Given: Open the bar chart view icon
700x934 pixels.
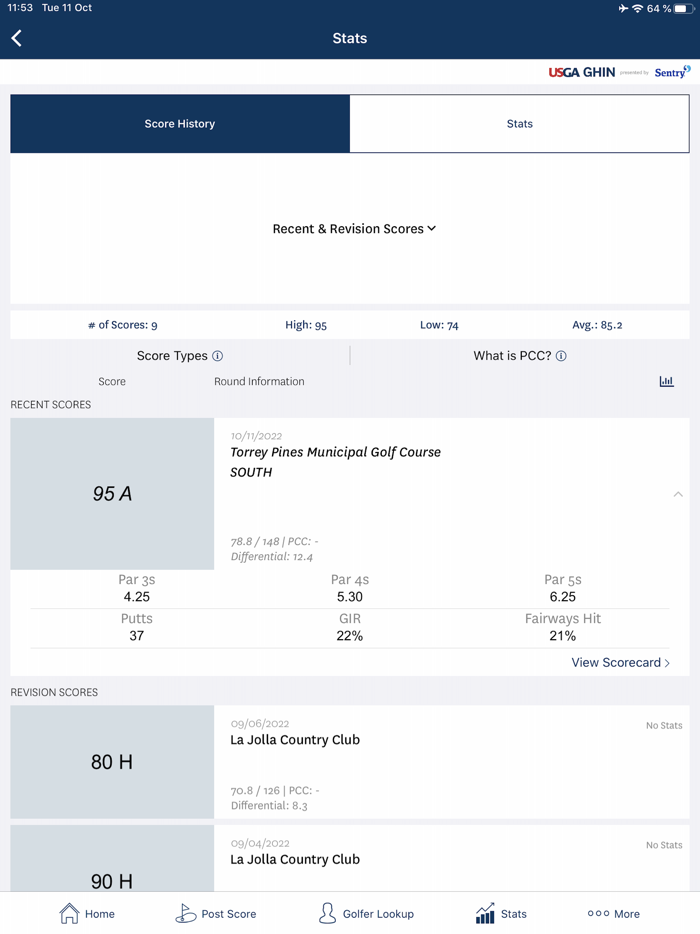Looking at the screenshot, I should [666, 381].
